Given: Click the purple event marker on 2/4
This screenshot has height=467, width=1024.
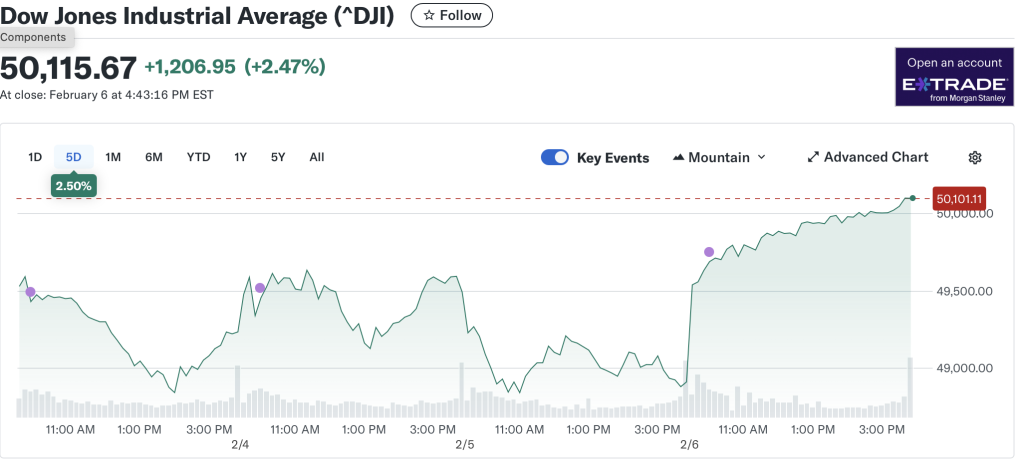Looking at the screenshot, I should (x=260, y=288).
